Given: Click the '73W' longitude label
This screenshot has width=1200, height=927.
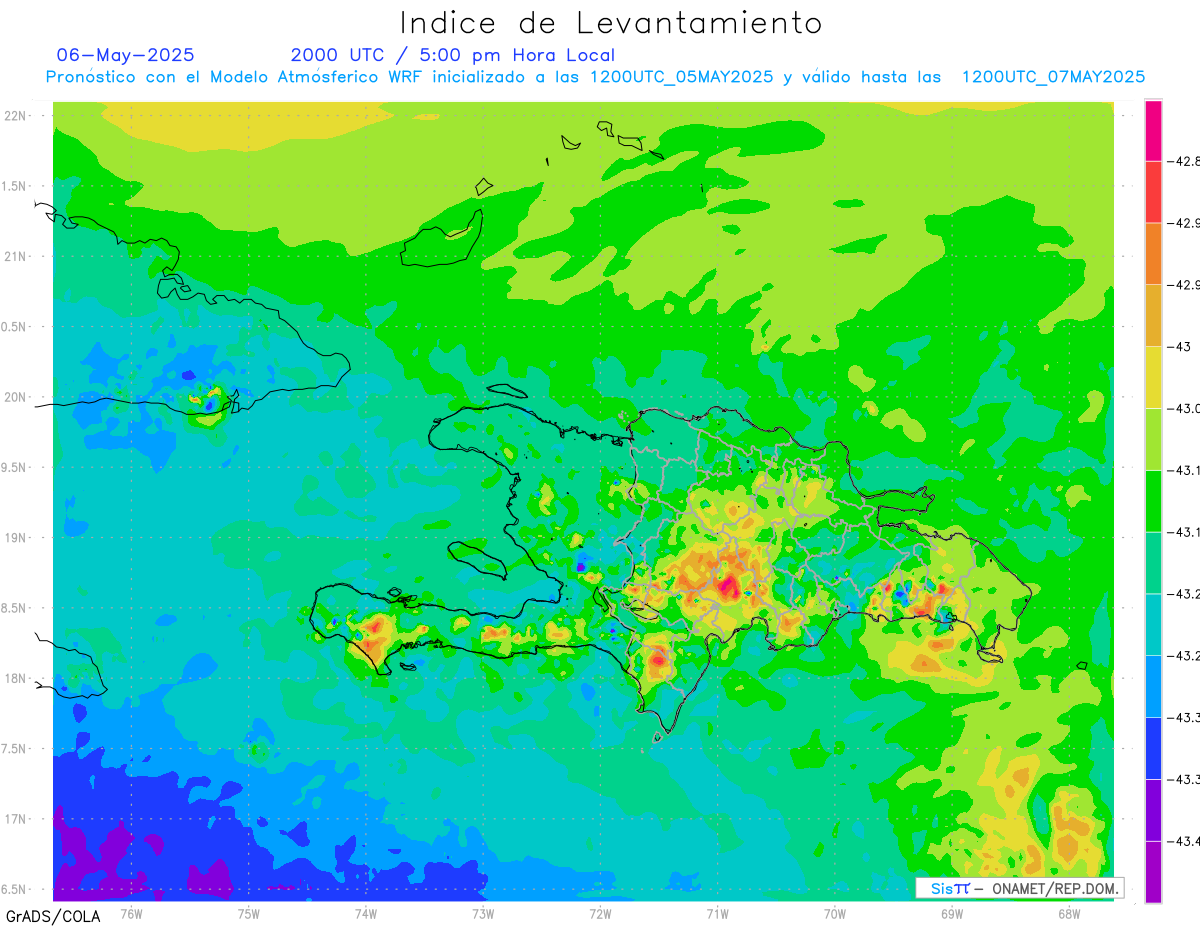Looking at the screenshot, I should point(483,913).
